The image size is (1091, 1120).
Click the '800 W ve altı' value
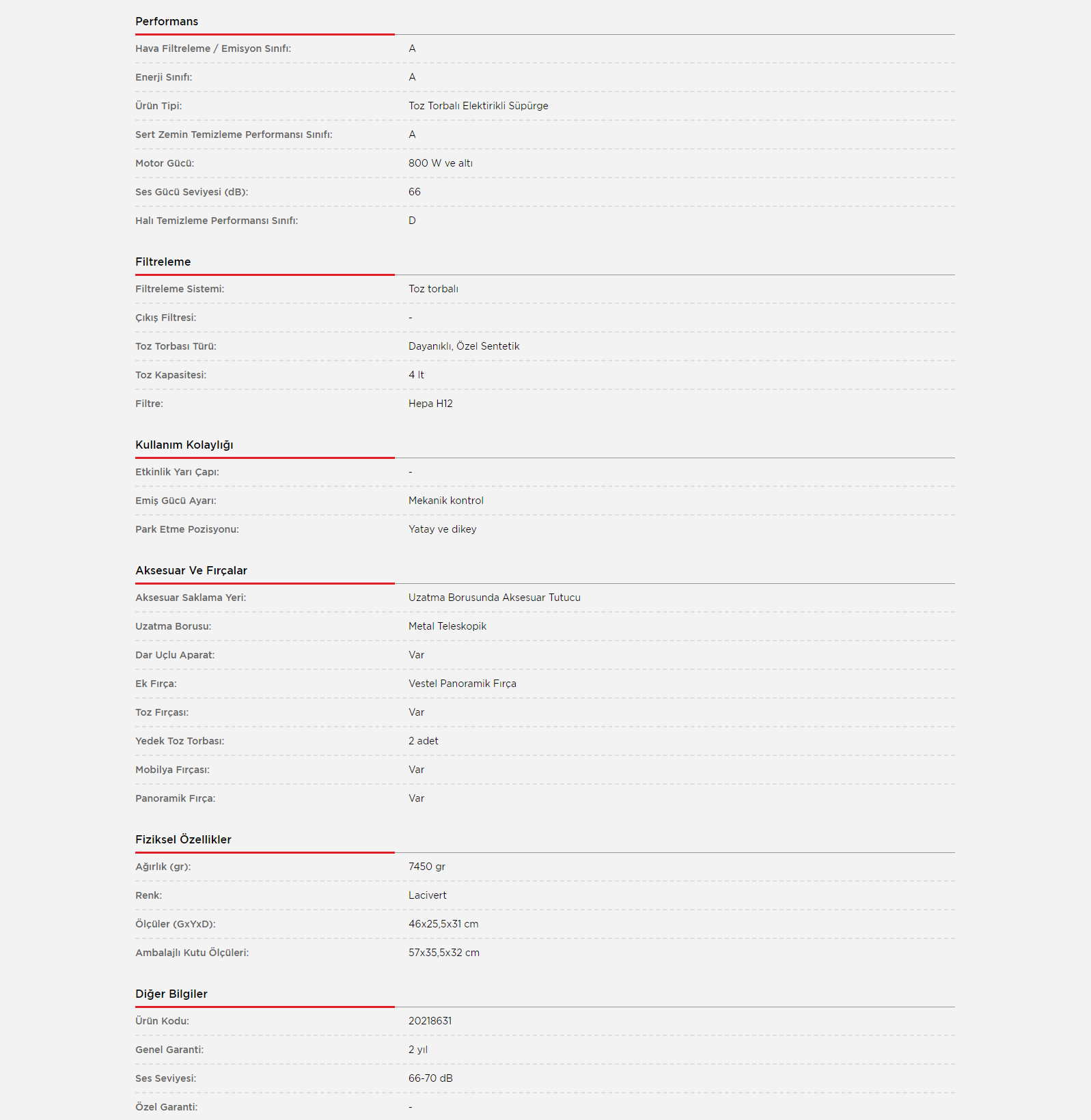[x=440, y=163]
